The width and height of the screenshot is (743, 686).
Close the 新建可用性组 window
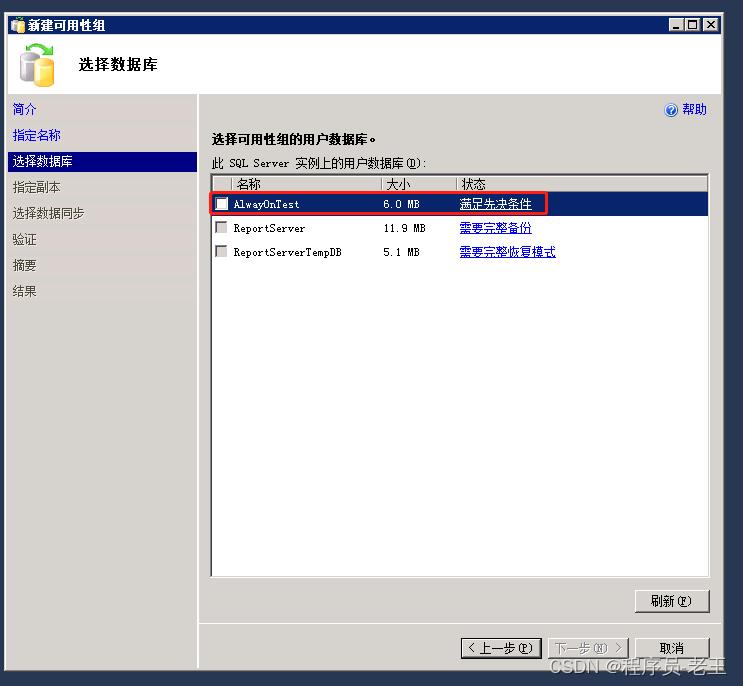[711, 25]
